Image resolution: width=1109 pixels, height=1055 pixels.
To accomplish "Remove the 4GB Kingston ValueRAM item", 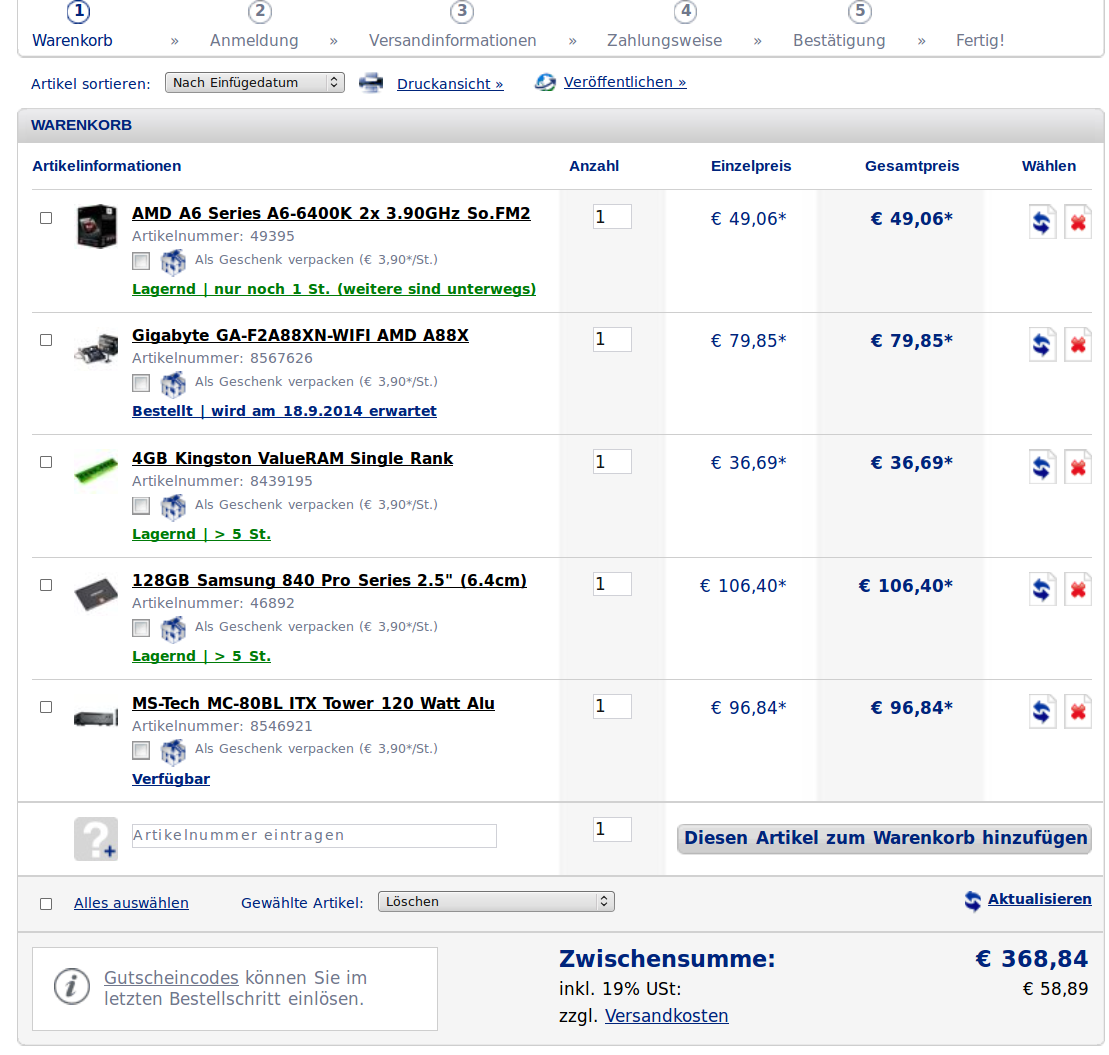I will click(1077, 467).
